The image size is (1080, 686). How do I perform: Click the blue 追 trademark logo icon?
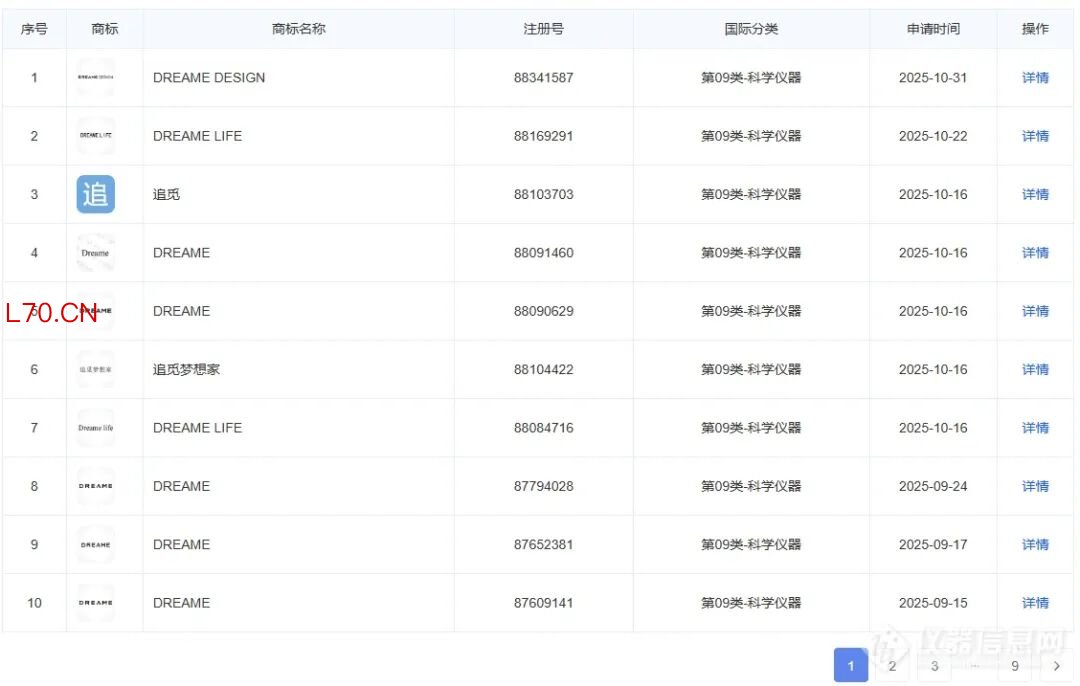(96, 194)
